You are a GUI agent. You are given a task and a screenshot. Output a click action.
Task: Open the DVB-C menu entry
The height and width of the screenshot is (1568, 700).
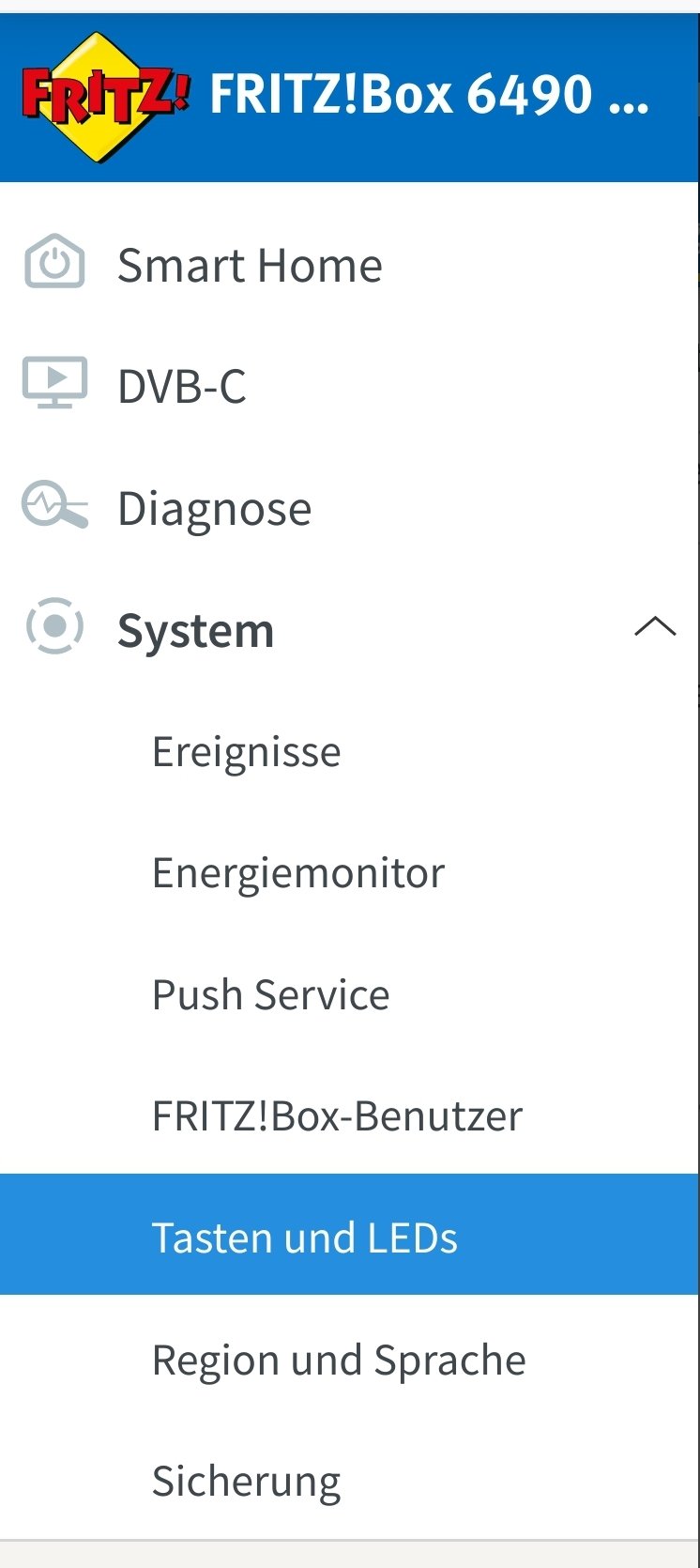[349, 386]
